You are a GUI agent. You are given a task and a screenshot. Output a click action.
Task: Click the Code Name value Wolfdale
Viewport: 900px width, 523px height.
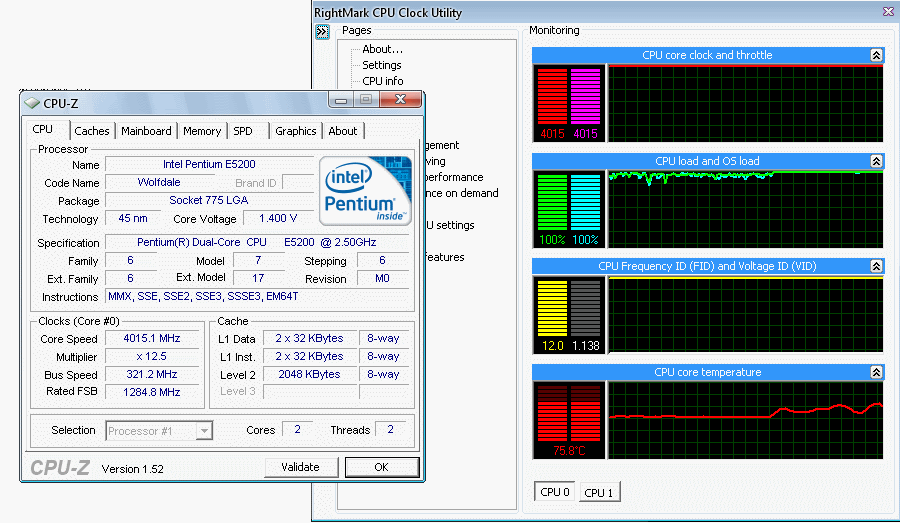click(159, 183)
